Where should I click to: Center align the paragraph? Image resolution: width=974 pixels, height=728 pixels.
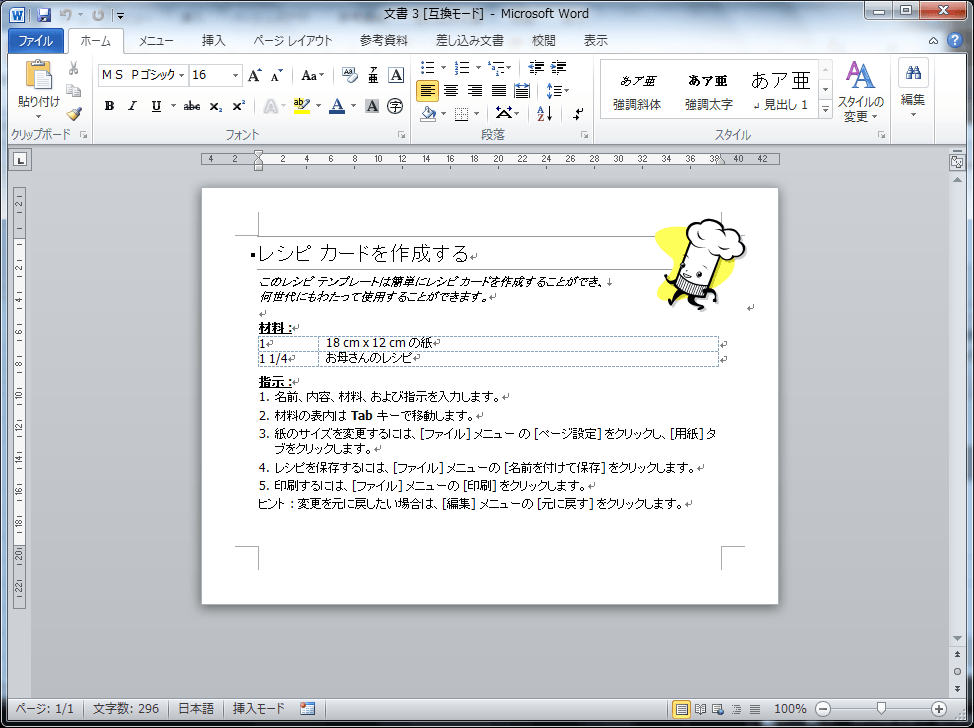tap(451, 90)
